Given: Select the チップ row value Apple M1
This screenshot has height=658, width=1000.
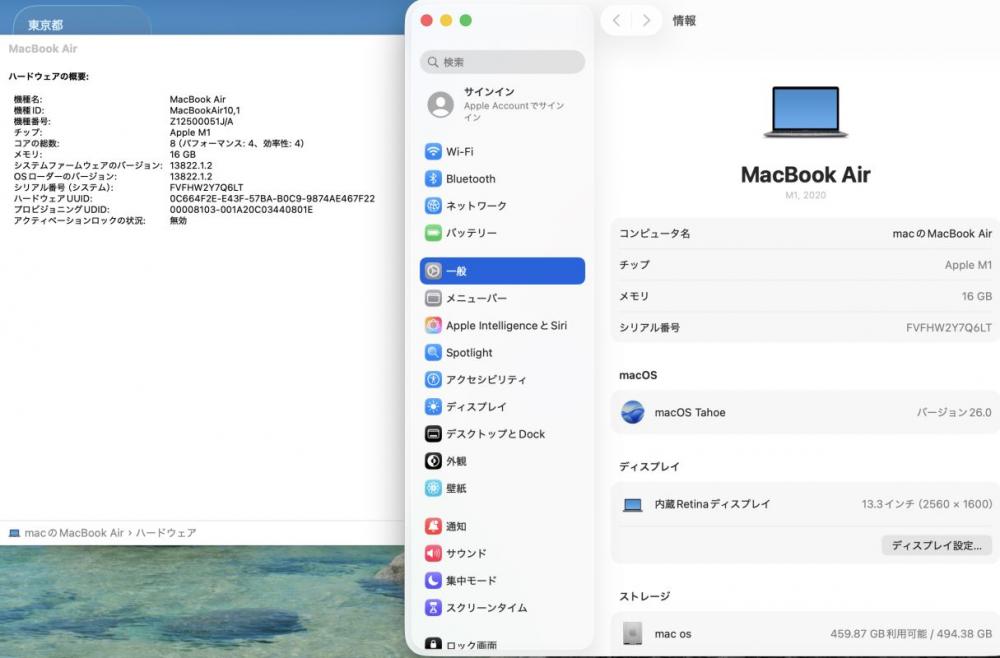Looking at the screenshot, I should (x=968, y=265).
